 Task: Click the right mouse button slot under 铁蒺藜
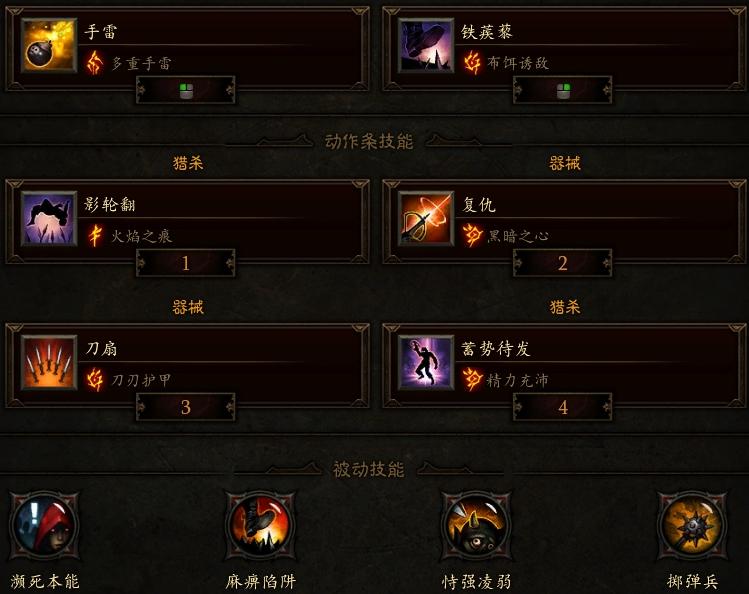(563, 90)
